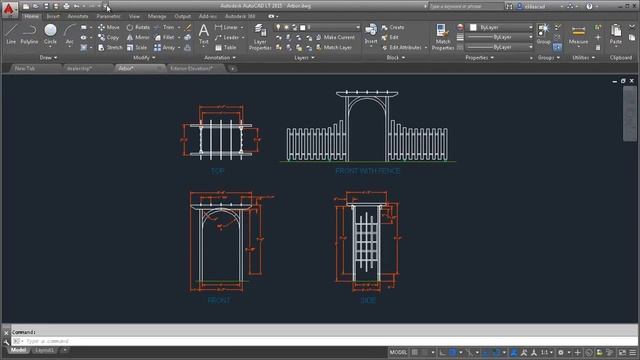
Task: Insert a Table
Action: pyautogui.click(x=226, y=48)
